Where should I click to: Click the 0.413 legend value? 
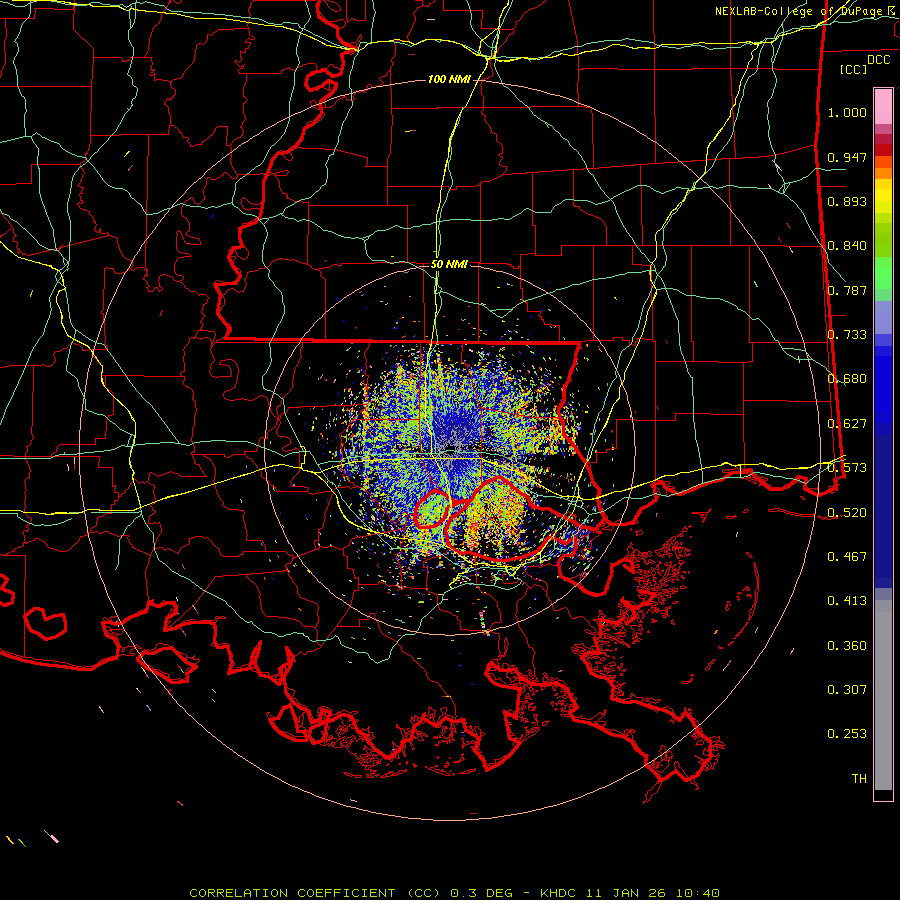[x=847, y=601]
